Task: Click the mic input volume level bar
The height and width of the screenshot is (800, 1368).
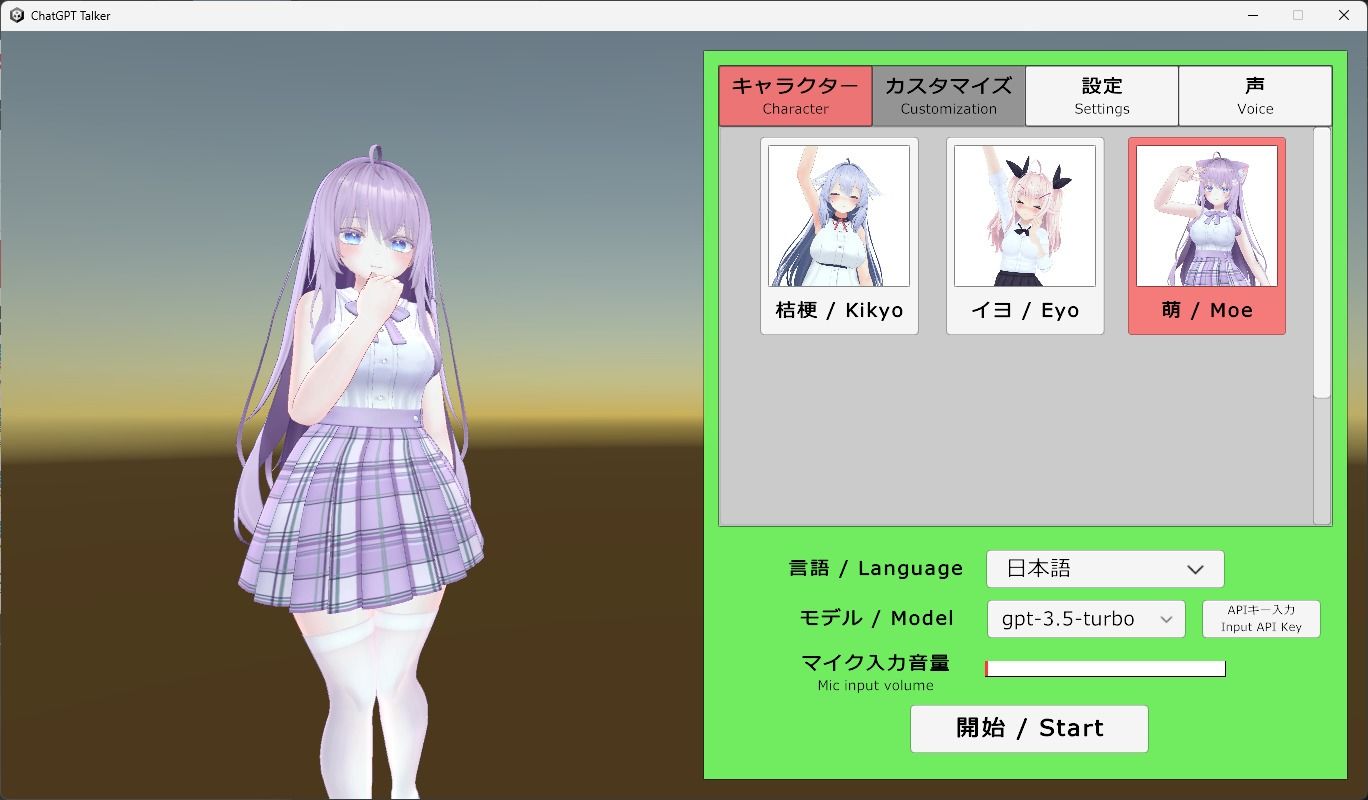Action: [1104, 668]
